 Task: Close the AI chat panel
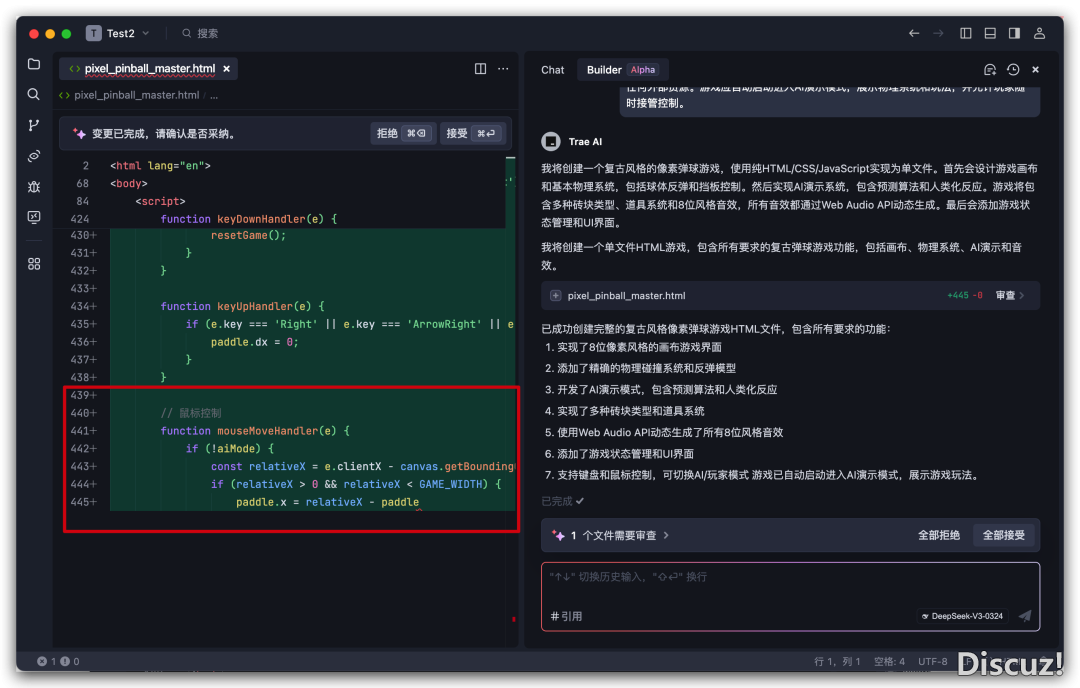click(x=1035, y=70)
